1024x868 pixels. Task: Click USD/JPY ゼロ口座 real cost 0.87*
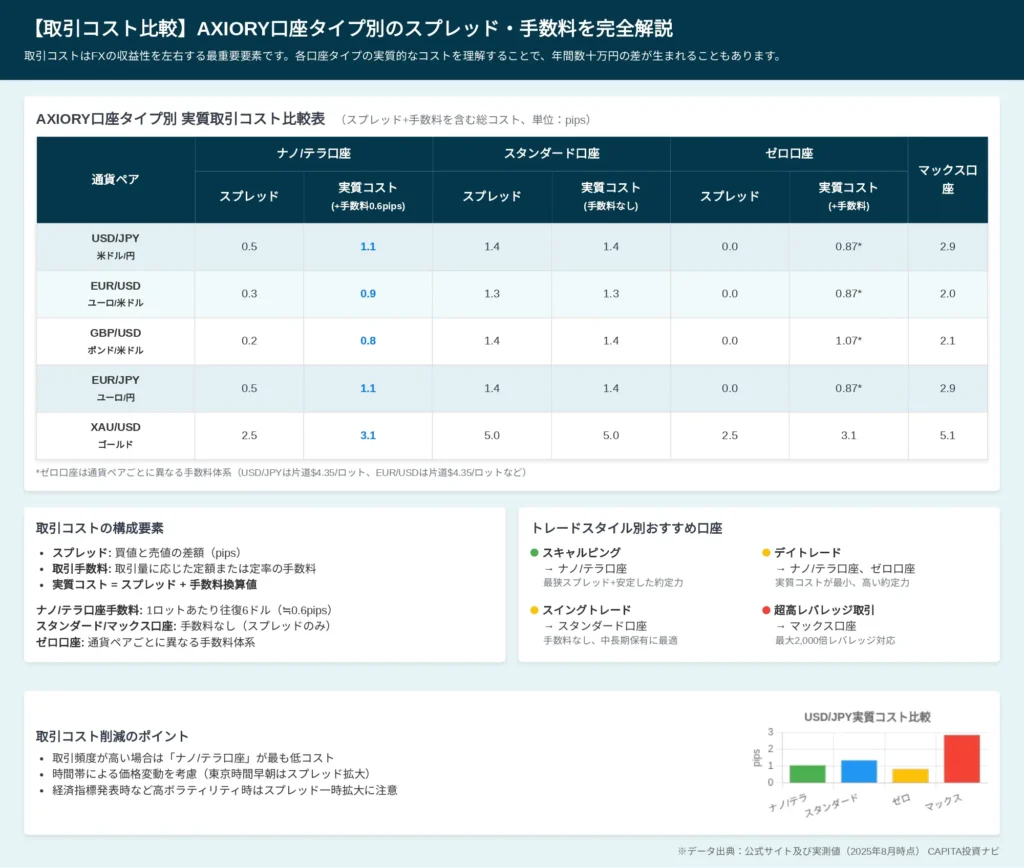[848, 247]
